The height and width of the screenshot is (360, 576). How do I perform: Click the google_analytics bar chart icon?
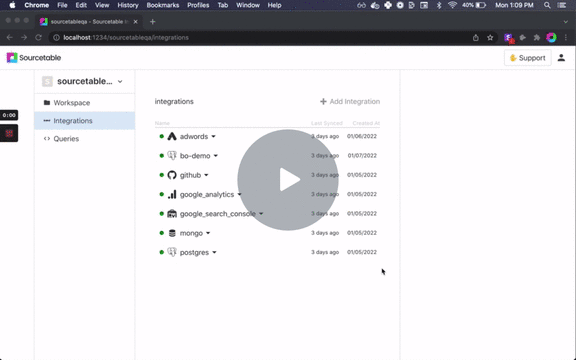click(x=172, y=194)
